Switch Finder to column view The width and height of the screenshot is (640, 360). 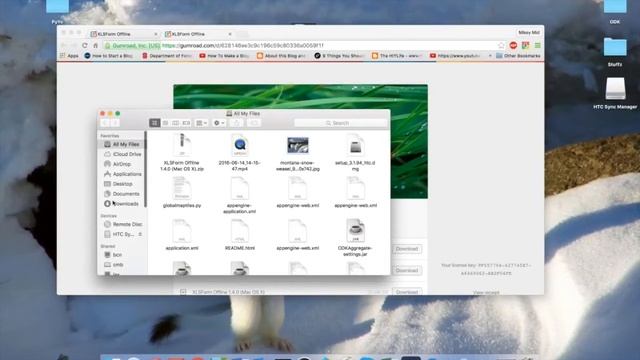(x=176, y=123)
